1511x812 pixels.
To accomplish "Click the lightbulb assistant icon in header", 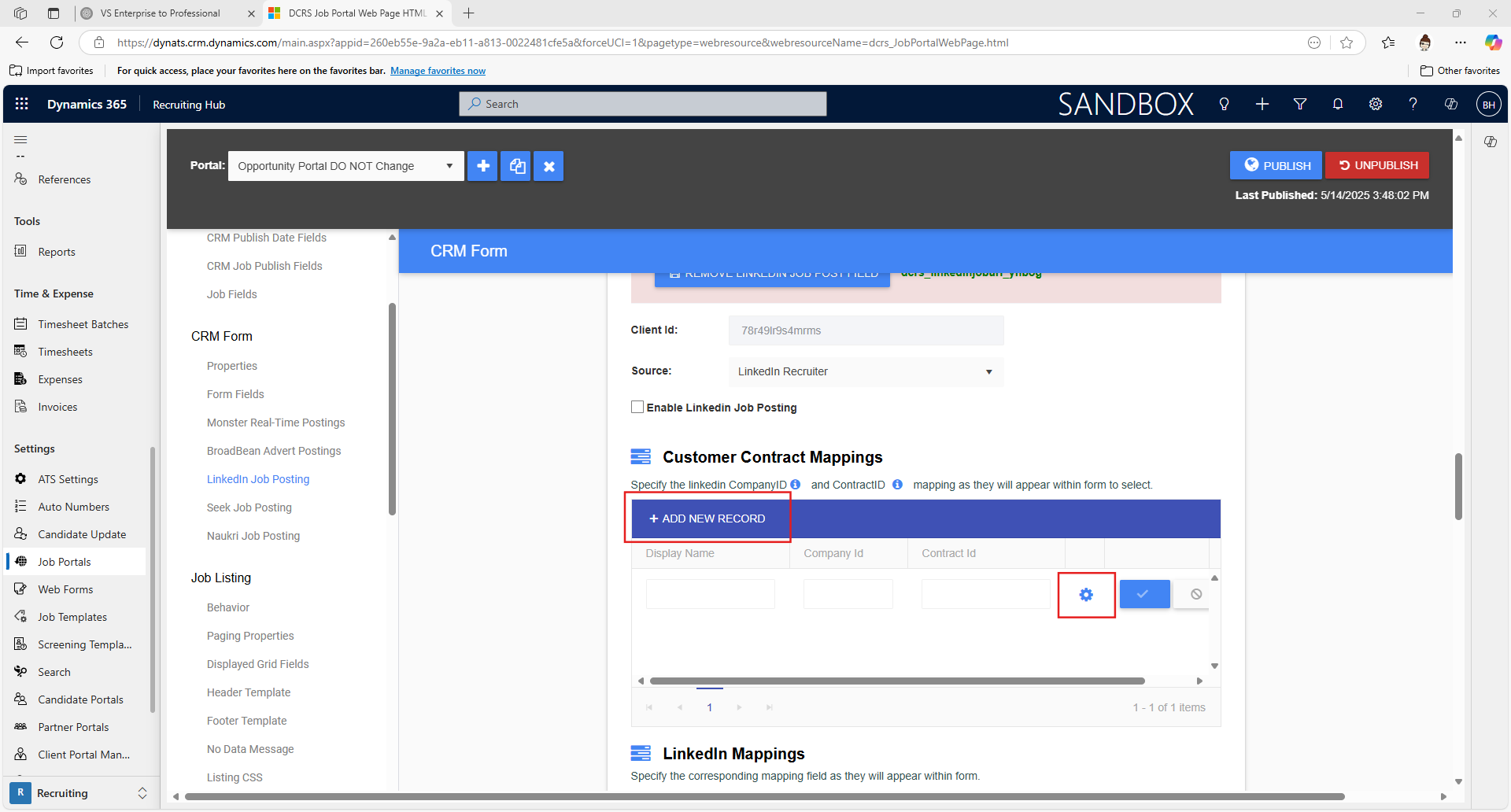I will 1224,104.
